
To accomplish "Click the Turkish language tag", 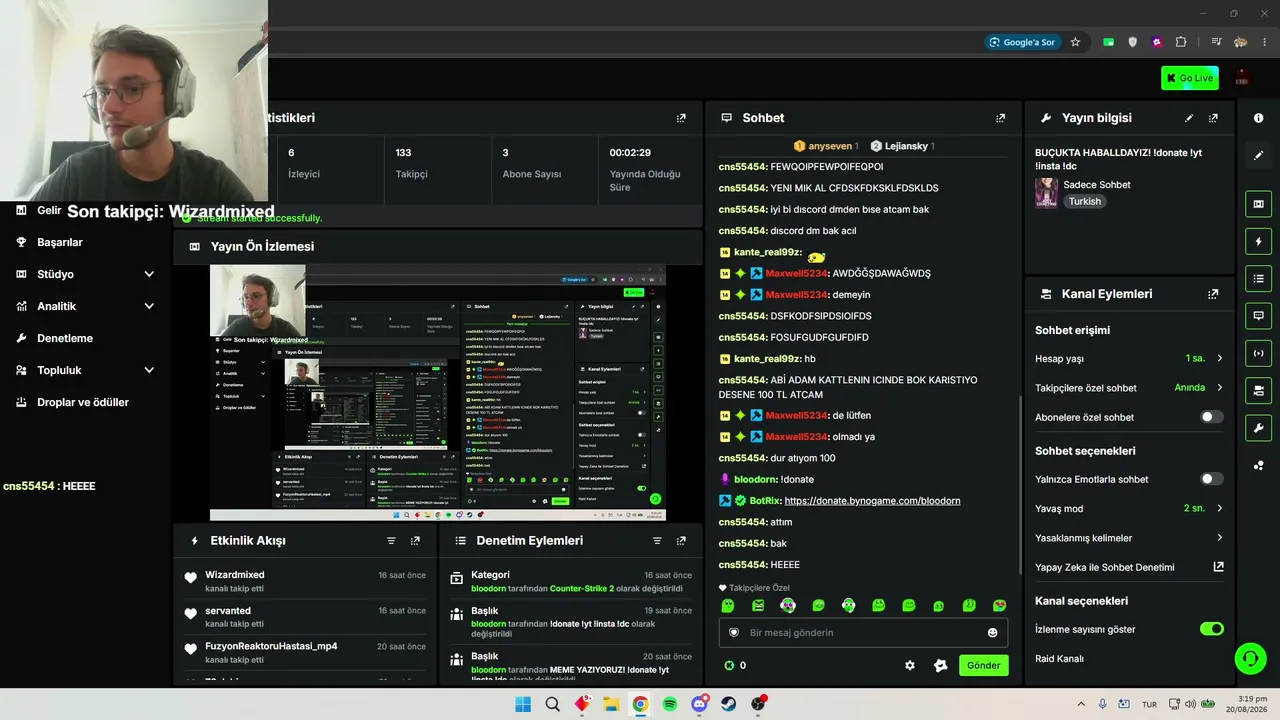I will click(x=1084, y=201).
